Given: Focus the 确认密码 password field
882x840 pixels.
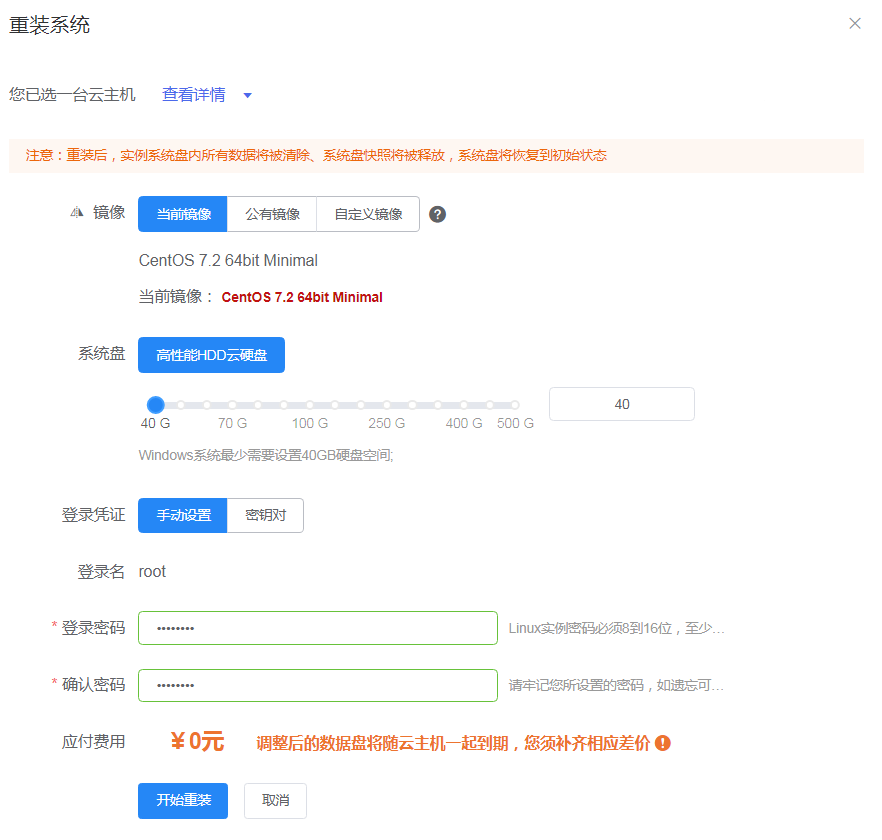Looking at the screenshot, I should click(317, 685).
